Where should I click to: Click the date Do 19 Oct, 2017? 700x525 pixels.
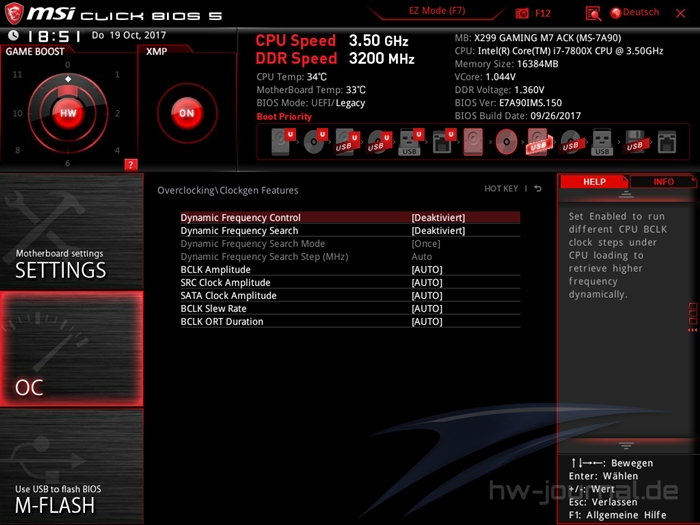[129, 35]
